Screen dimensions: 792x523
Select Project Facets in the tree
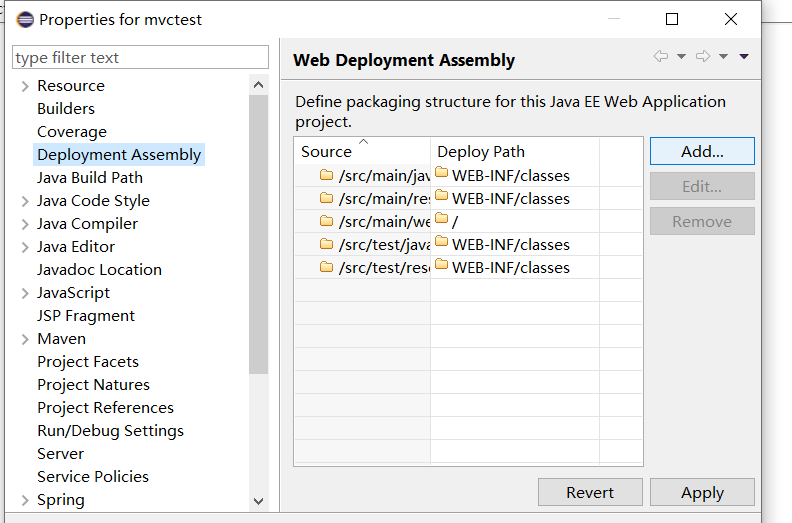coord(88,361)
